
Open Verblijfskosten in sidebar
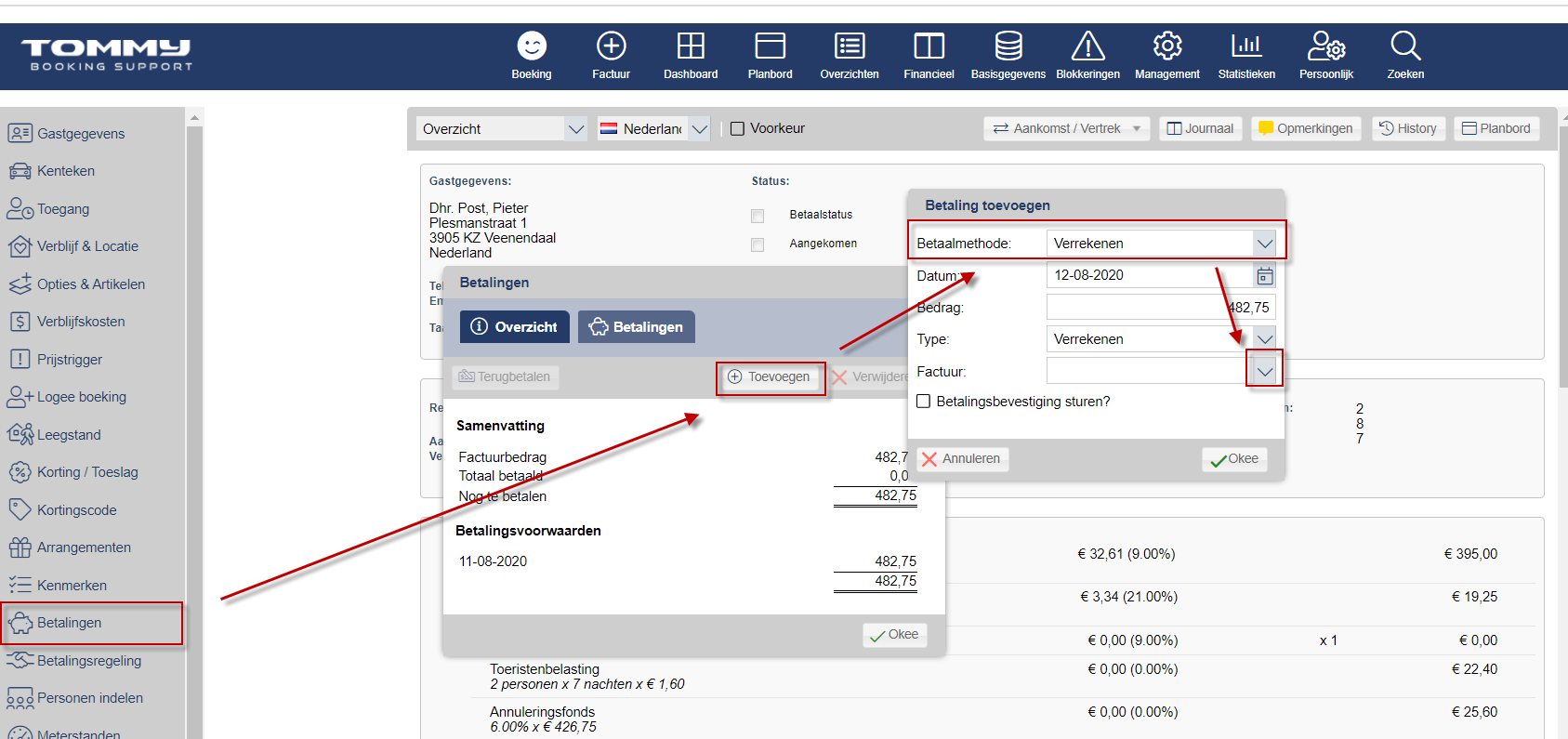(x=81, y=322)
